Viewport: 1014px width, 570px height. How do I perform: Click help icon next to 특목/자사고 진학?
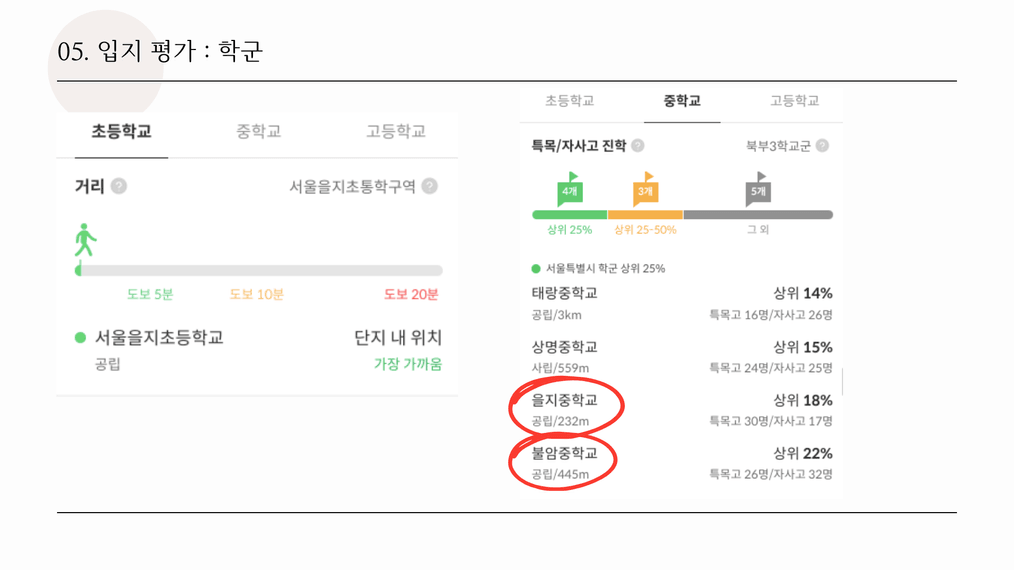point(638,146)
